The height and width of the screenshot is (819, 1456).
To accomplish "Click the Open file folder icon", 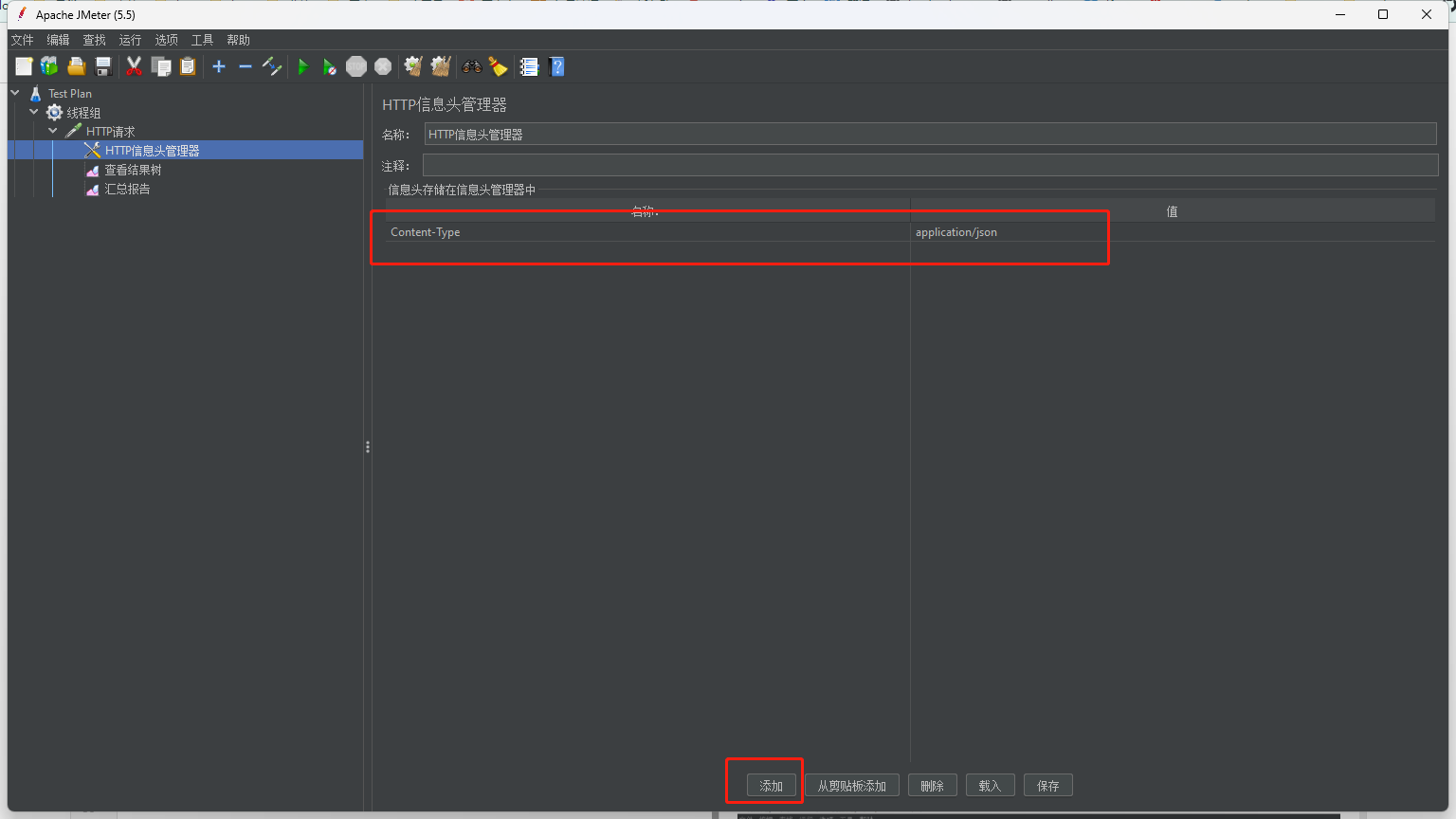I will 77,66.
